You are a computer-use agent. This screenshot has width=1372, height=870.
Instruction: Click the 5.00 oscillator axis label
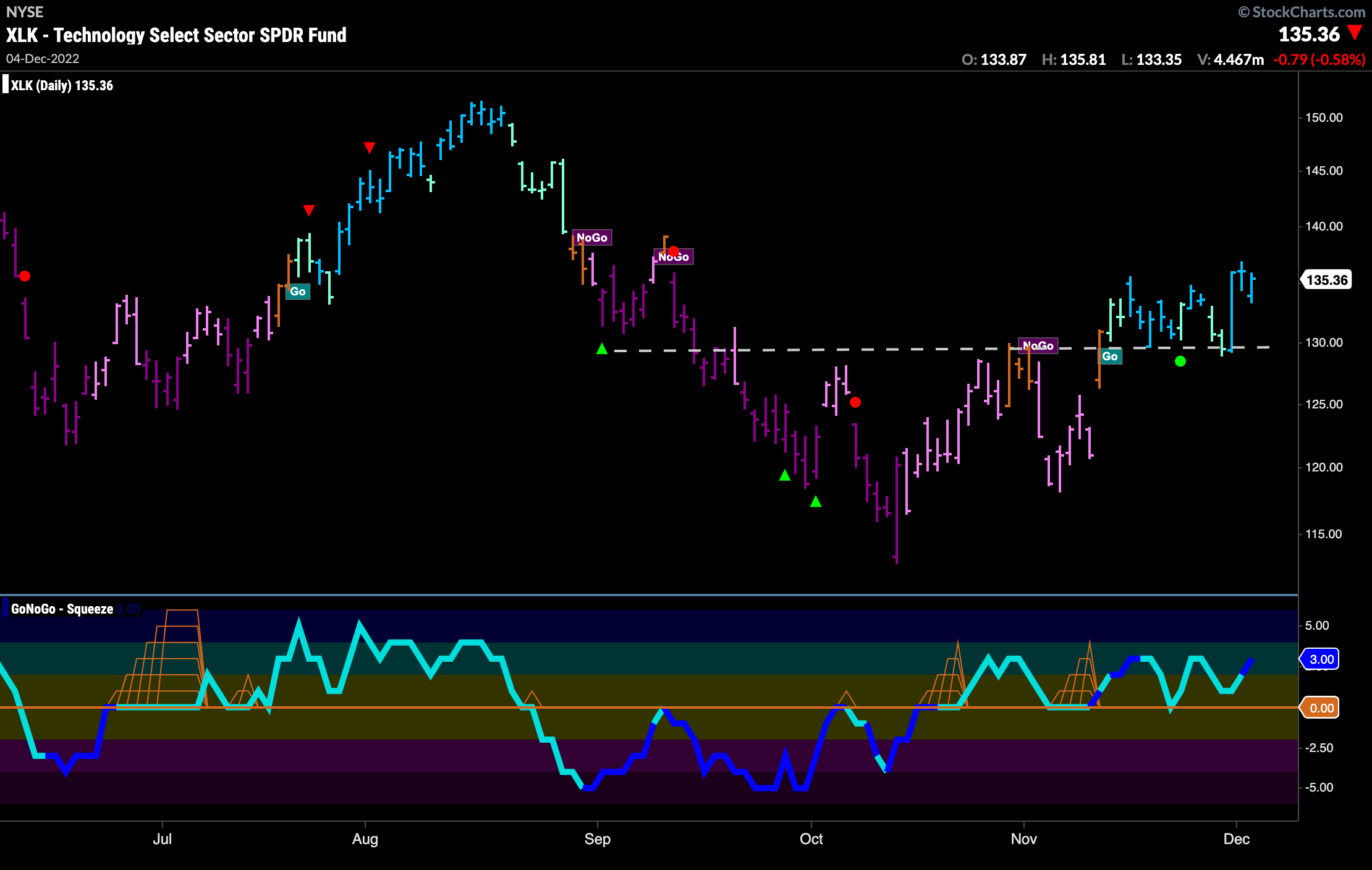(1317, 625)
